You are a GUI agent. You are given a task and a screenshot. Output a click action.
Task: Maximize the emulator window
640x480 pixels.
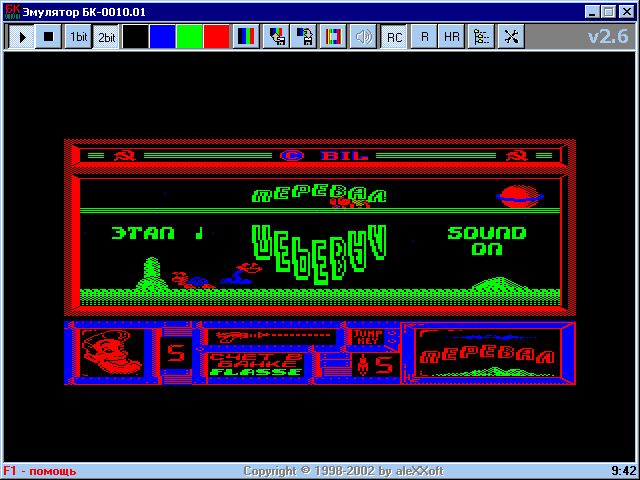[x=609, y=11]
